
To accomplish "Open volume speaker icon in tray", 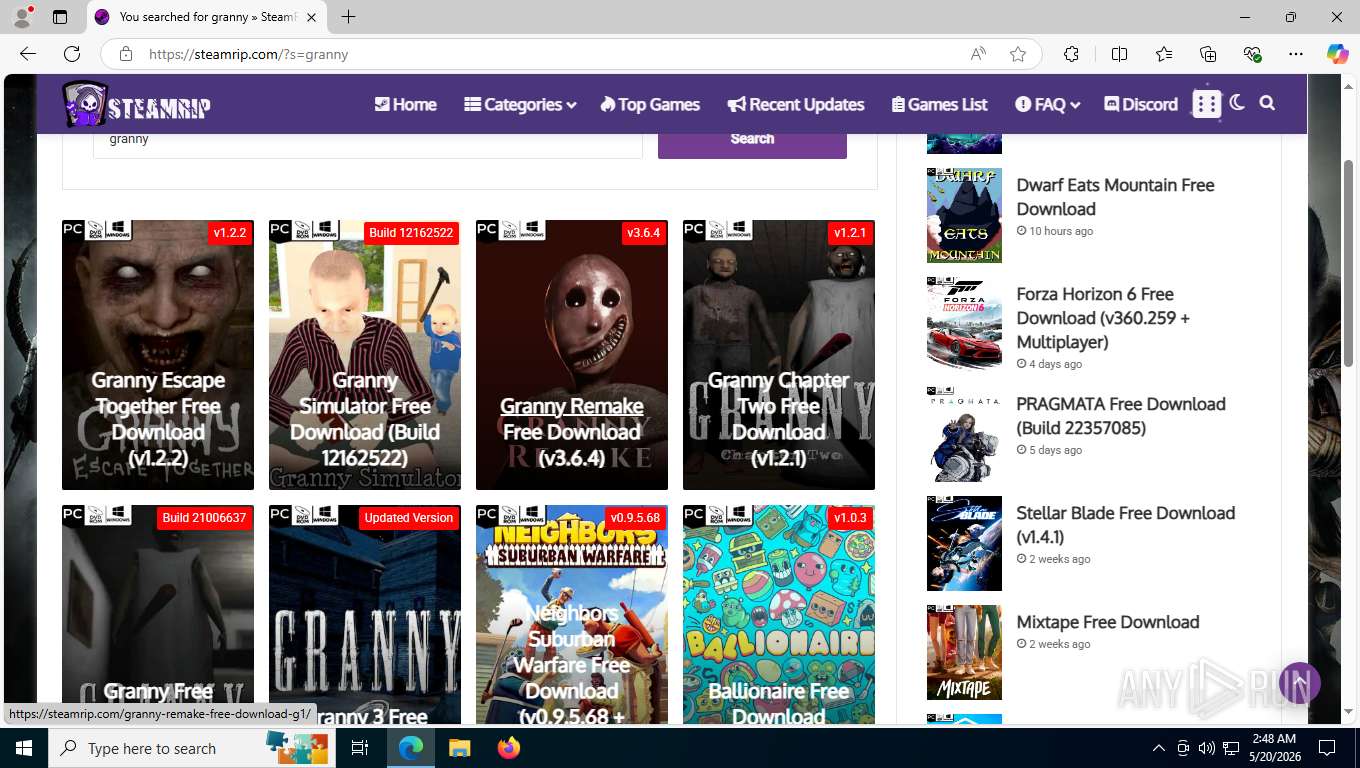I will 1207,748.
